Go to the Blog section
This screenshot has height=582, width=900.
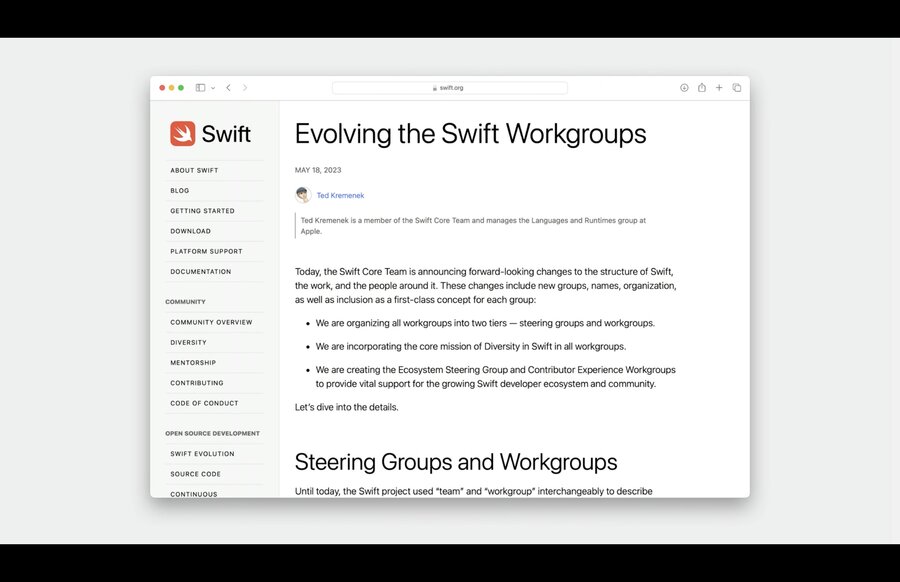tap(180, 191)
